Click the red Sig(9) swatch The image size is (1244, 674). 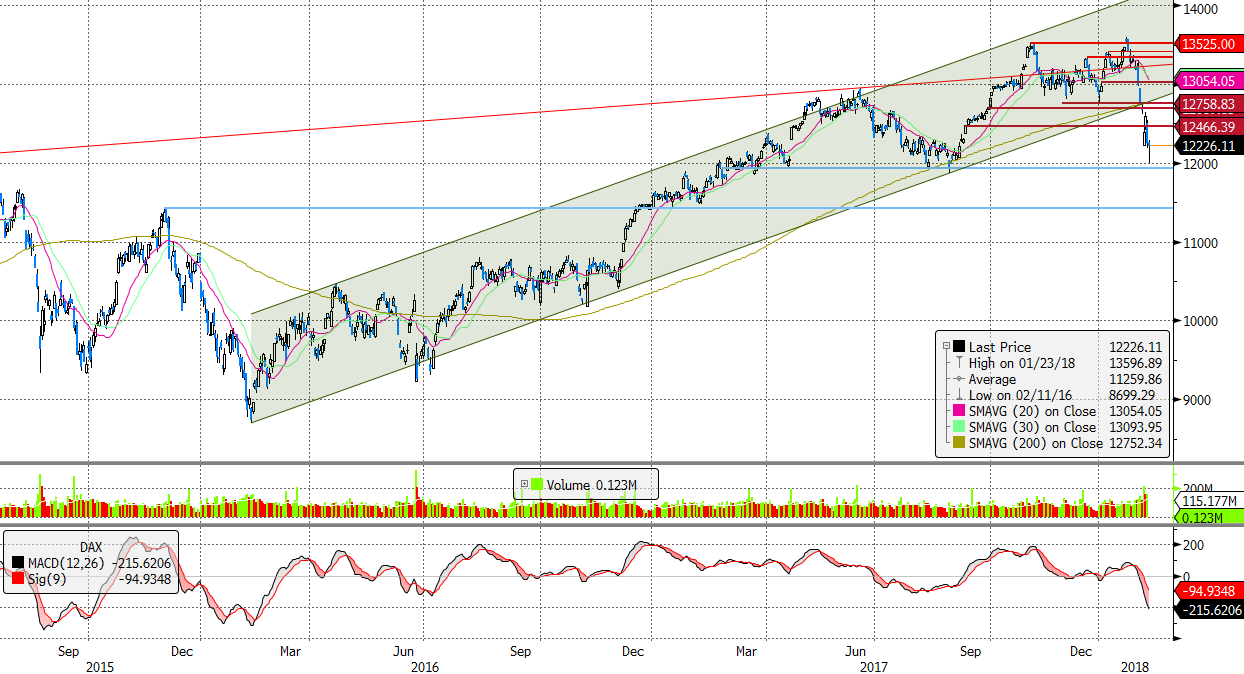[x=18, y=579]
